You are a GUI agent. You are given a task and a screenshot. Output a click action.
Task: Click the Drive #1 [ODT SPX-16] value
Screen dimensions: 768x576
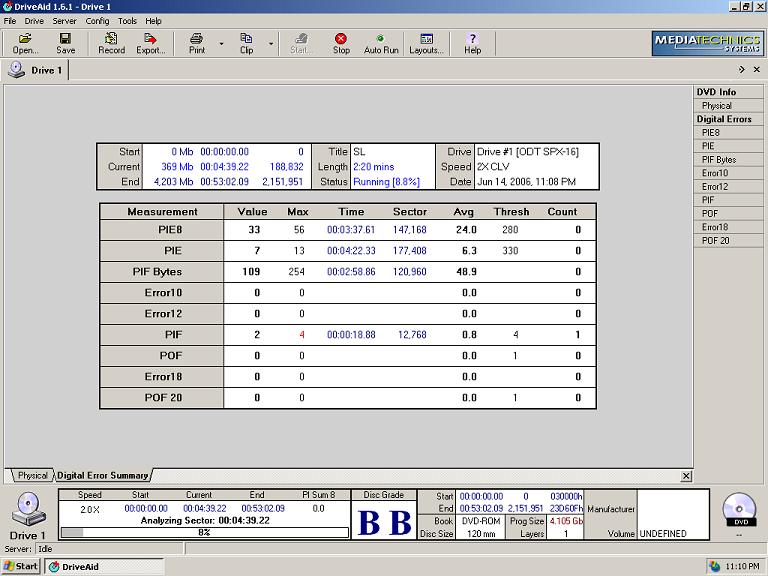[x=528, y=152]
